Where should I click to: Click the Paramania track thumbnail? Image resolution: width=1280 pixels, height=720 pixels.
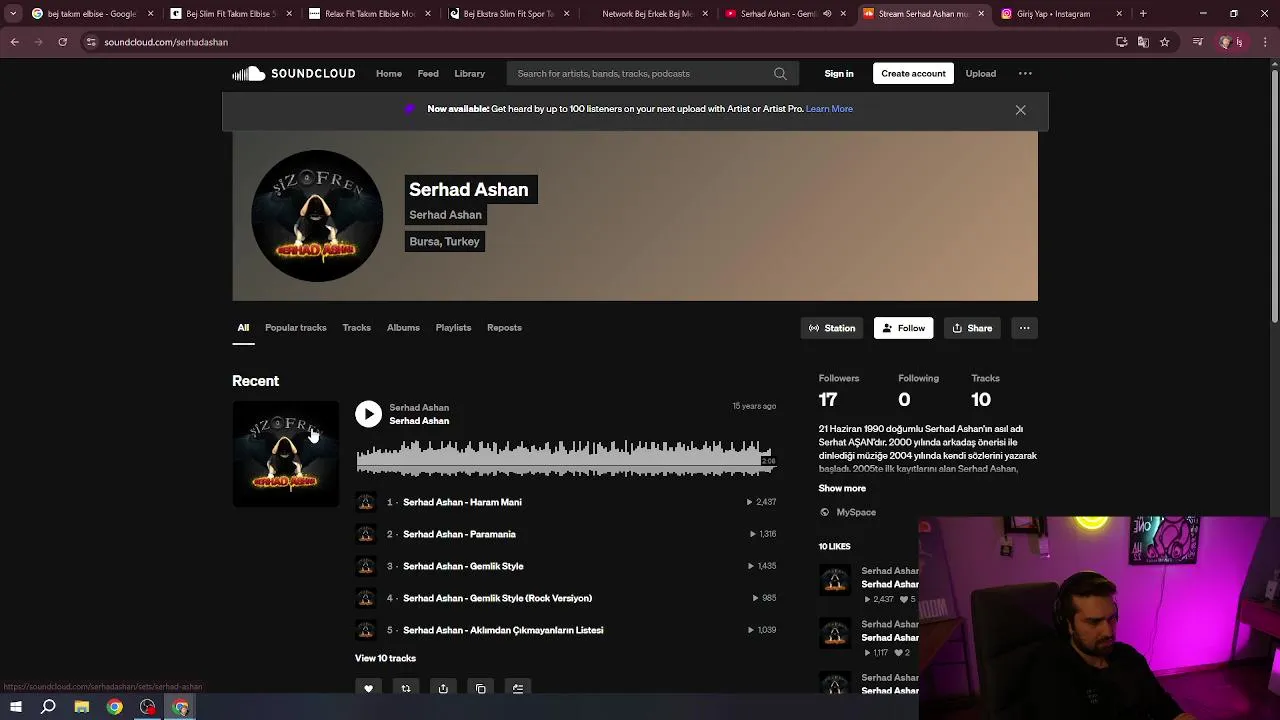coord(365,534)
